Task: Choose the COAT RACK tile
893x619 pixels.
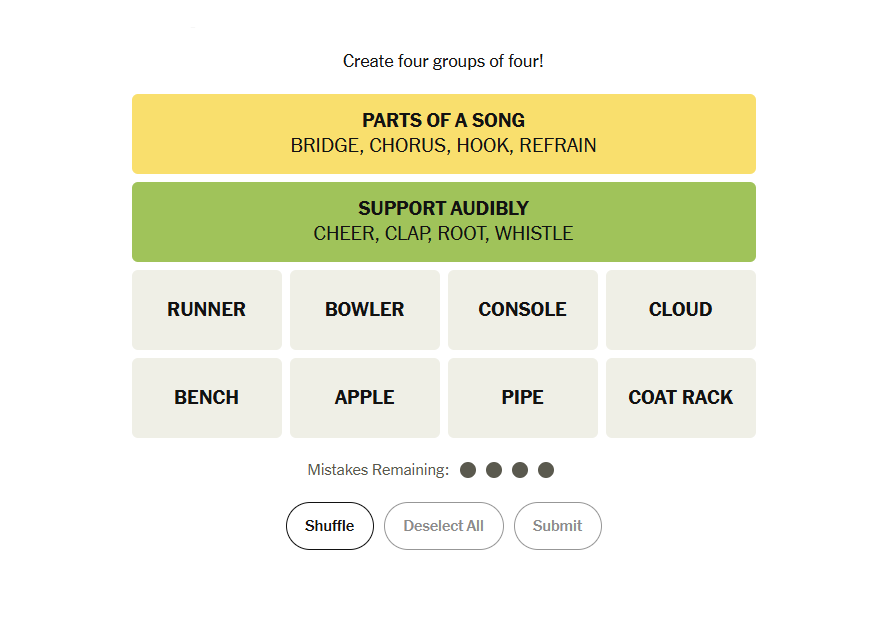Action: (x=681, y=397)
